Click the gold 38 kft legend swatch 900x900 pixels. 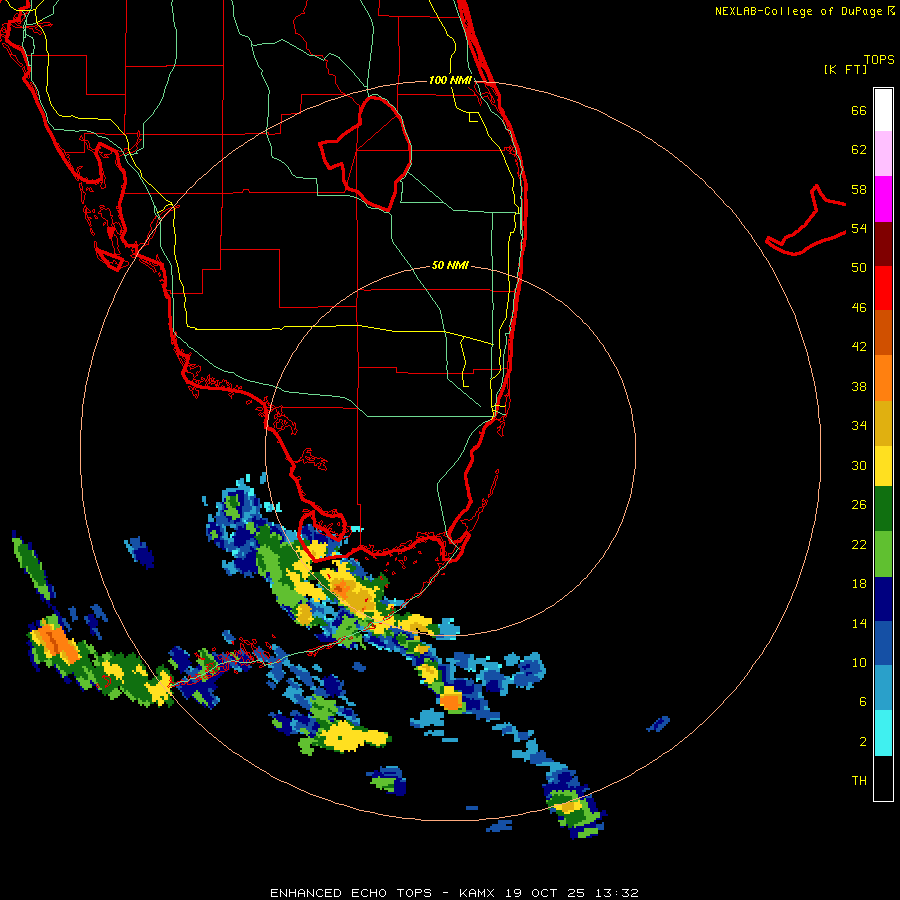(x=883, y=423)
